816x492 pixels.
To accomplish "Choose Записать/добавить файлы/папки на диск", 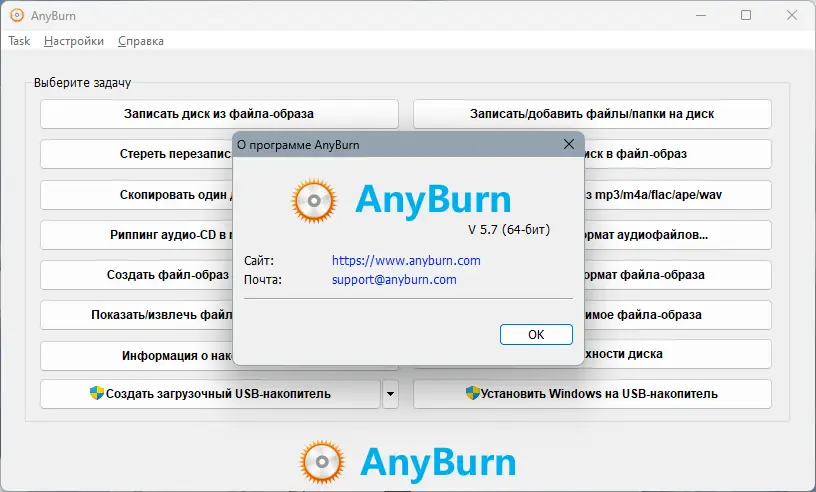I will tap(592, 114).
